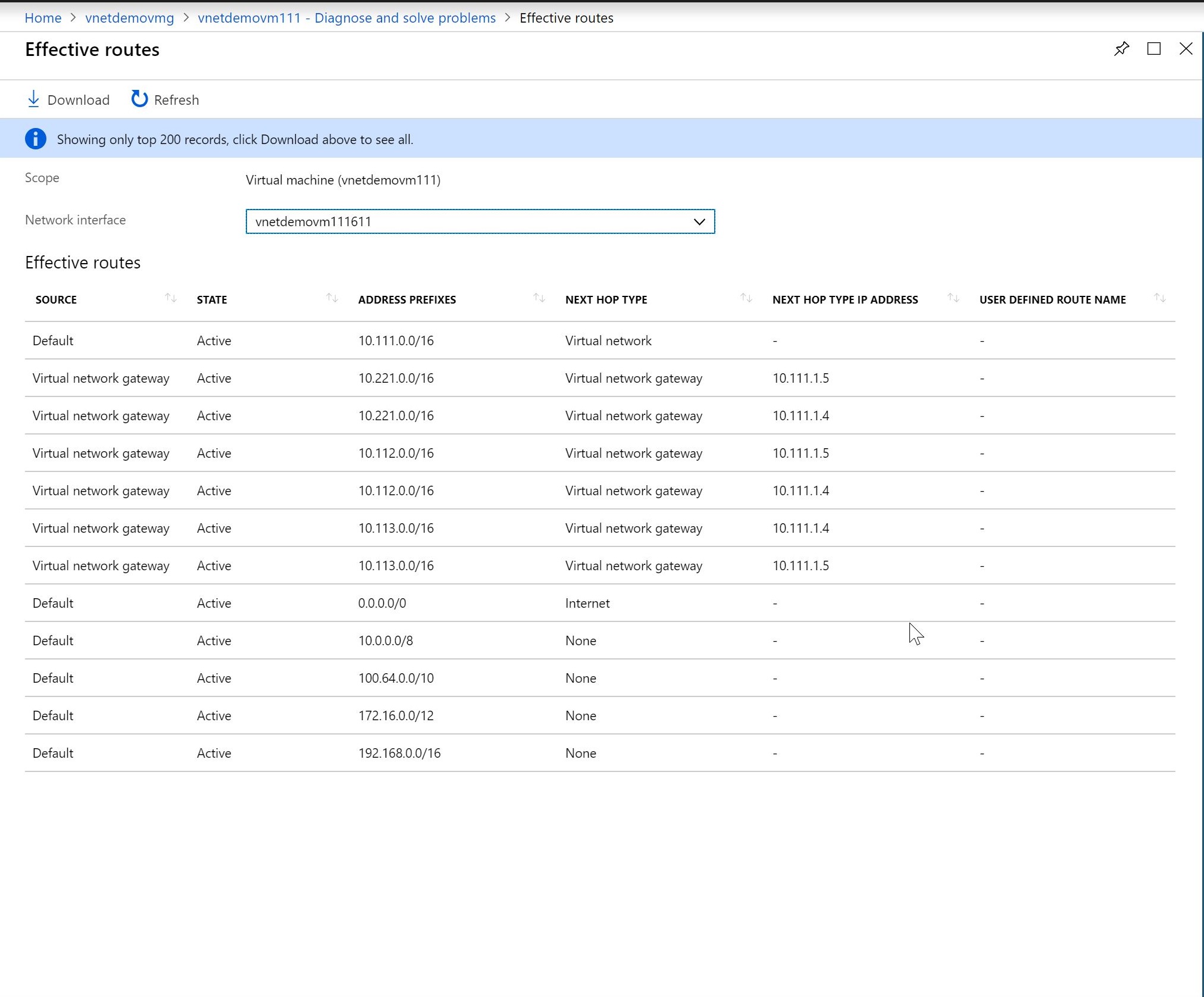Close the Effective routes blade
The height and width of the screenshot is (997, 1204).
1186,49
